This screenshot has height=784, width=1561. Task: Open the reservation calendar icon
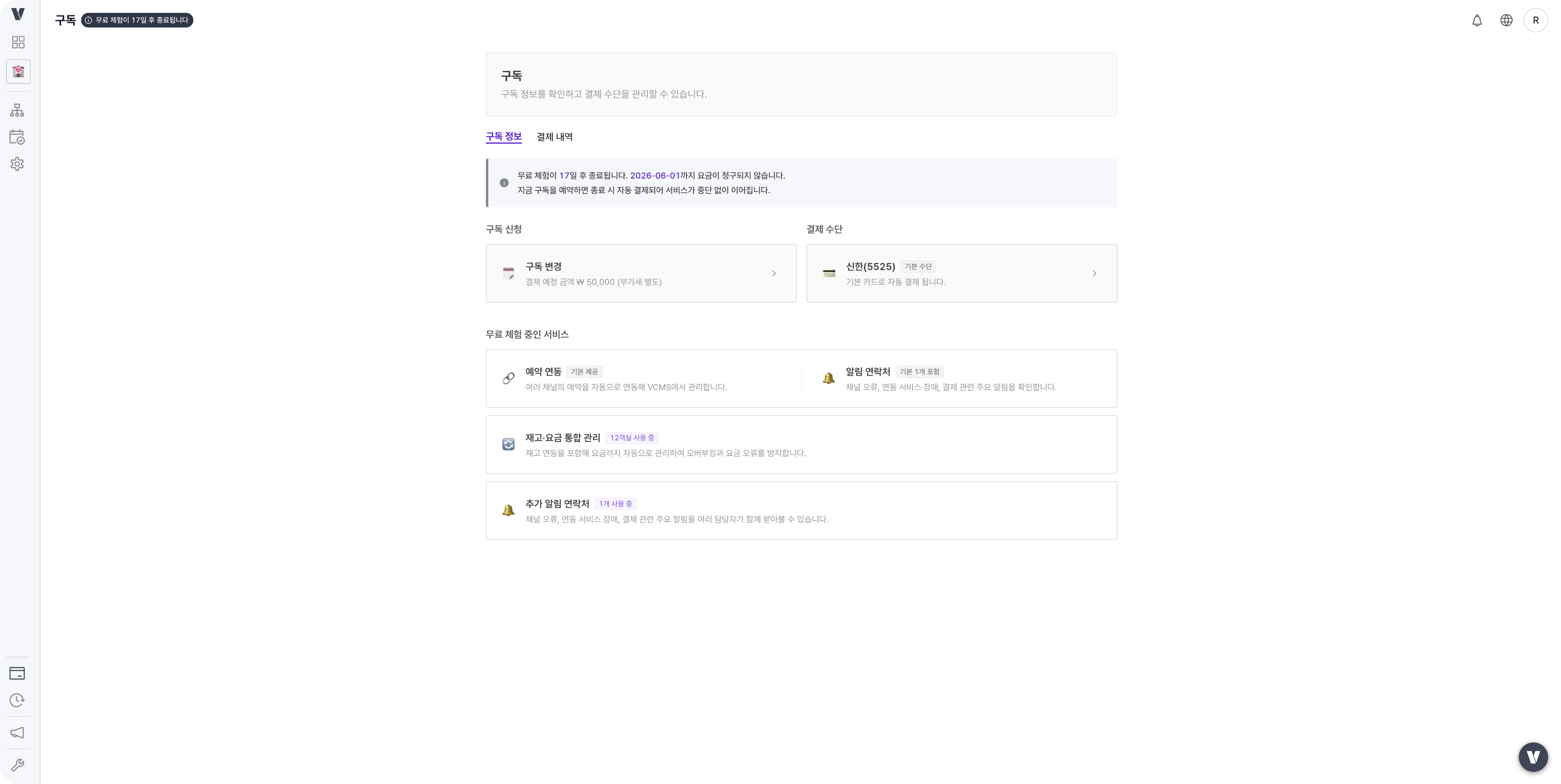point(18,137)
